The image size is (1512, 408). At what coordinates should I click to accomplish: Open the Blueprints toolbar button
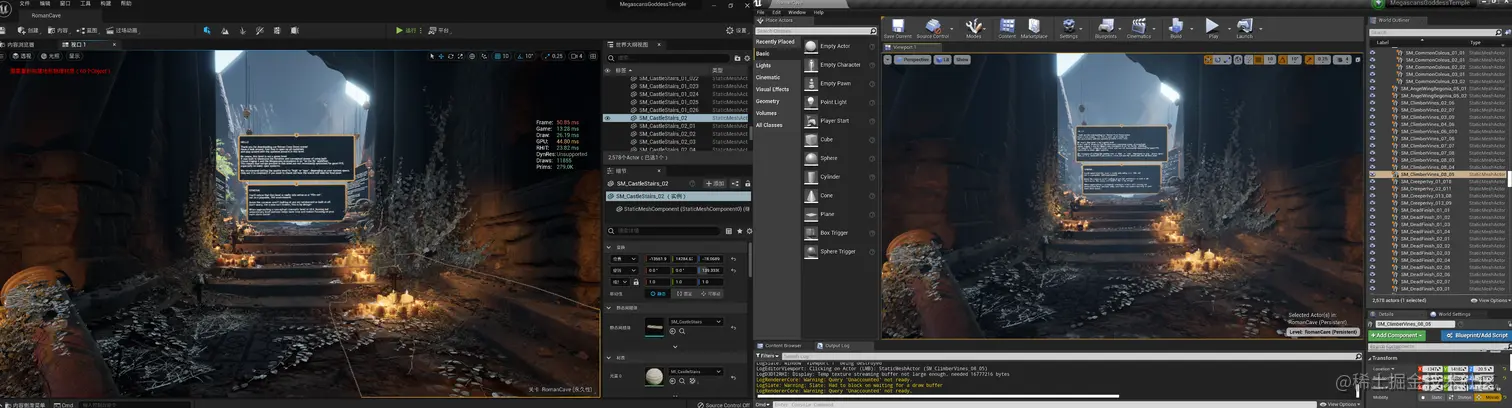point(1106,27)
